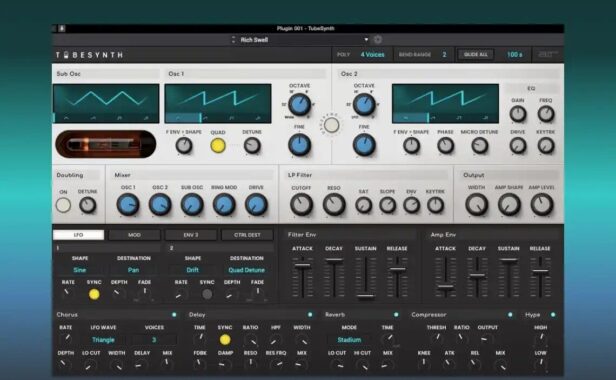Open the gear settings icon beside preset name
Viewport: 616px width, 380px height.
point(378,40)
